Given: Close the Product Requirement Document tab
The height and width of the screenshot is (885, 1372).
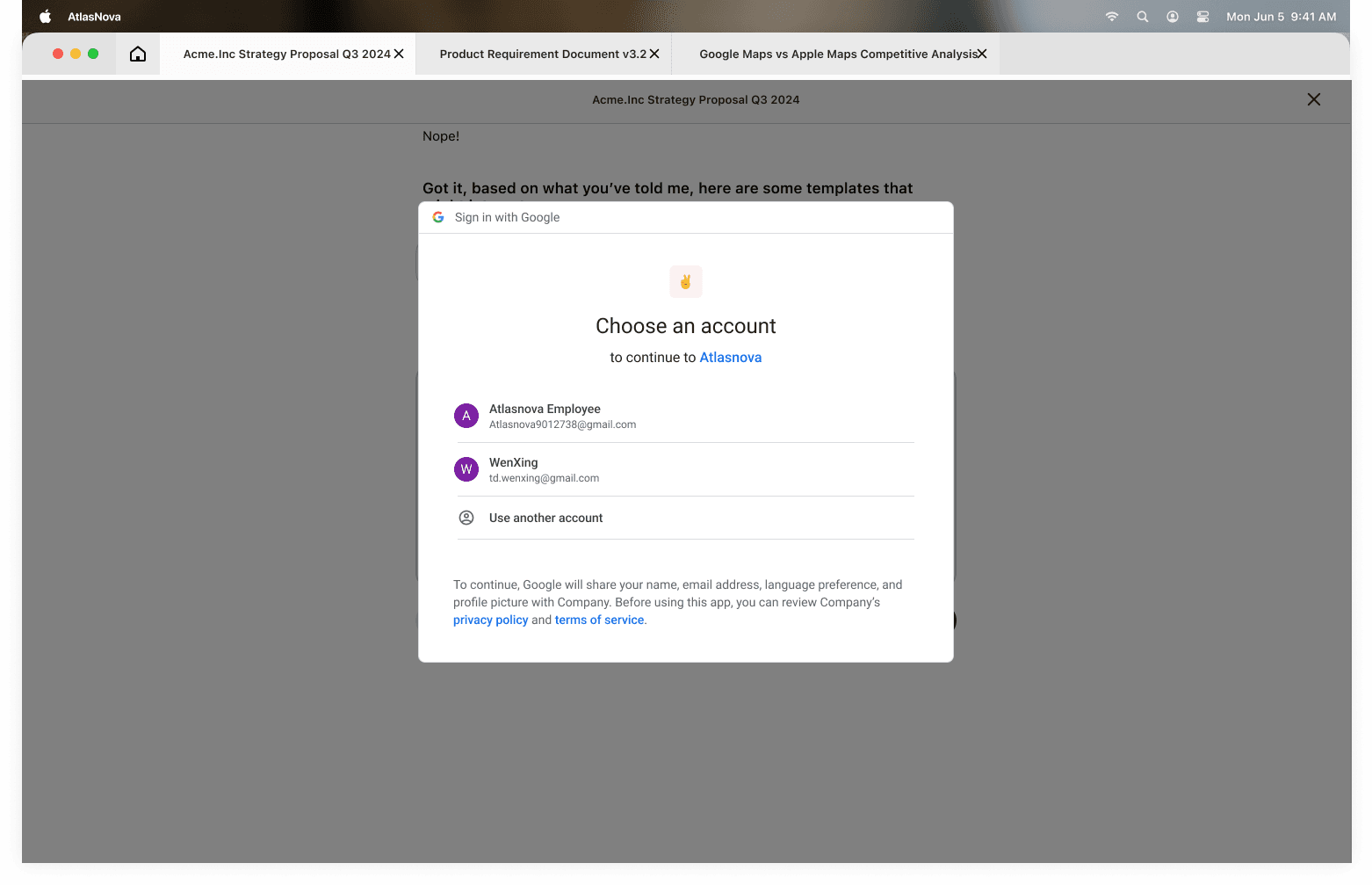Looking at the screenshot, I should pyautogui.click(x=654, y=54).
